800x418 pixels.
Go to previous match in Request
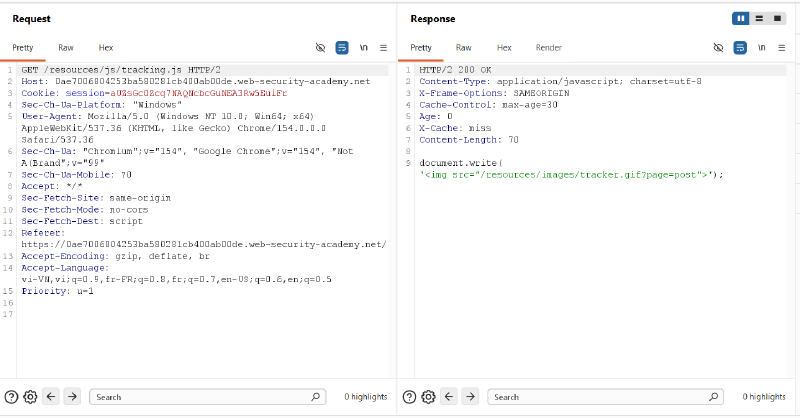click(51, 397)
